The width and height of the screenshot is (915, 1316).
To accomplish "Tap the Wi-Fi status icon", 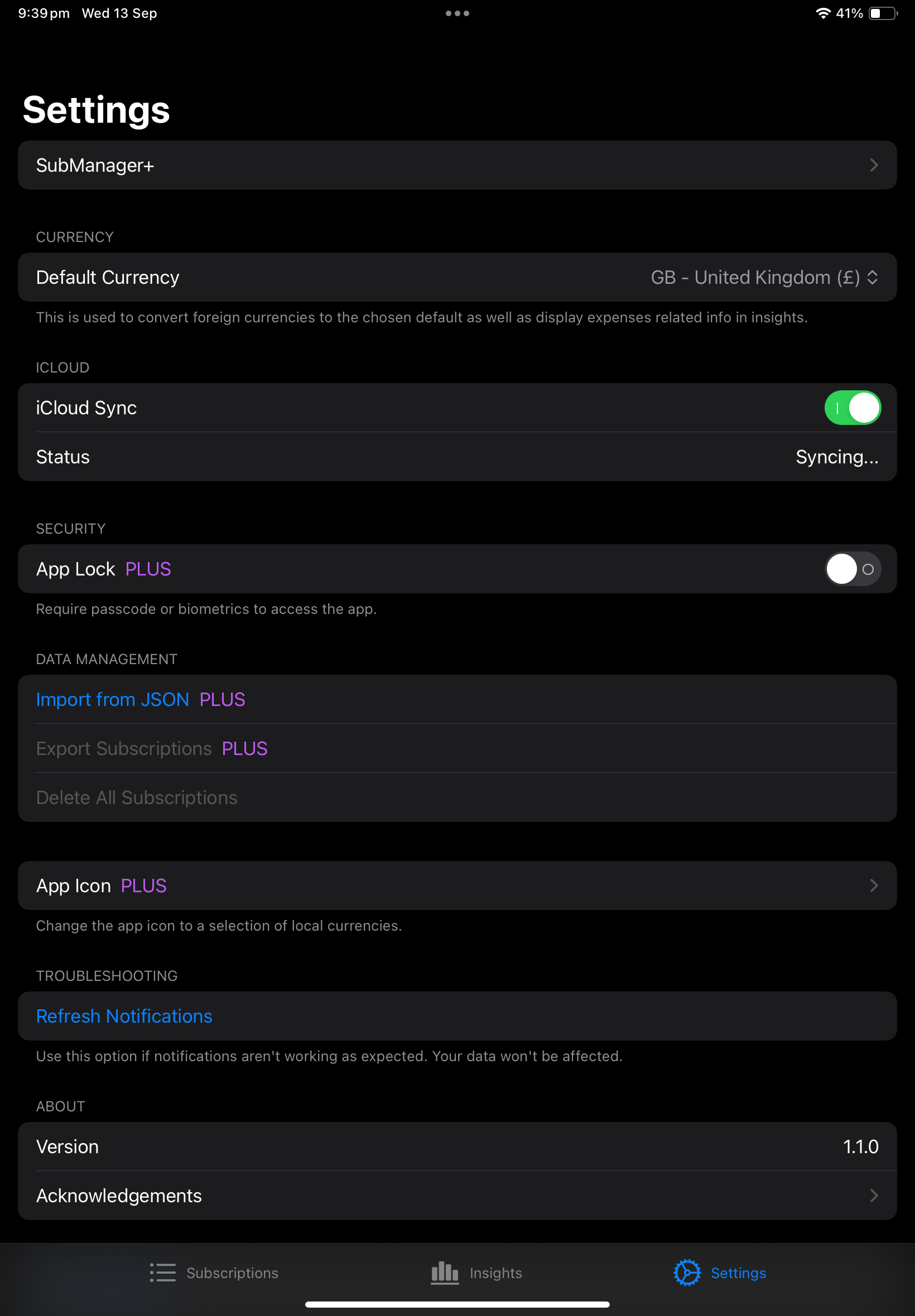I will click(824, 12).
